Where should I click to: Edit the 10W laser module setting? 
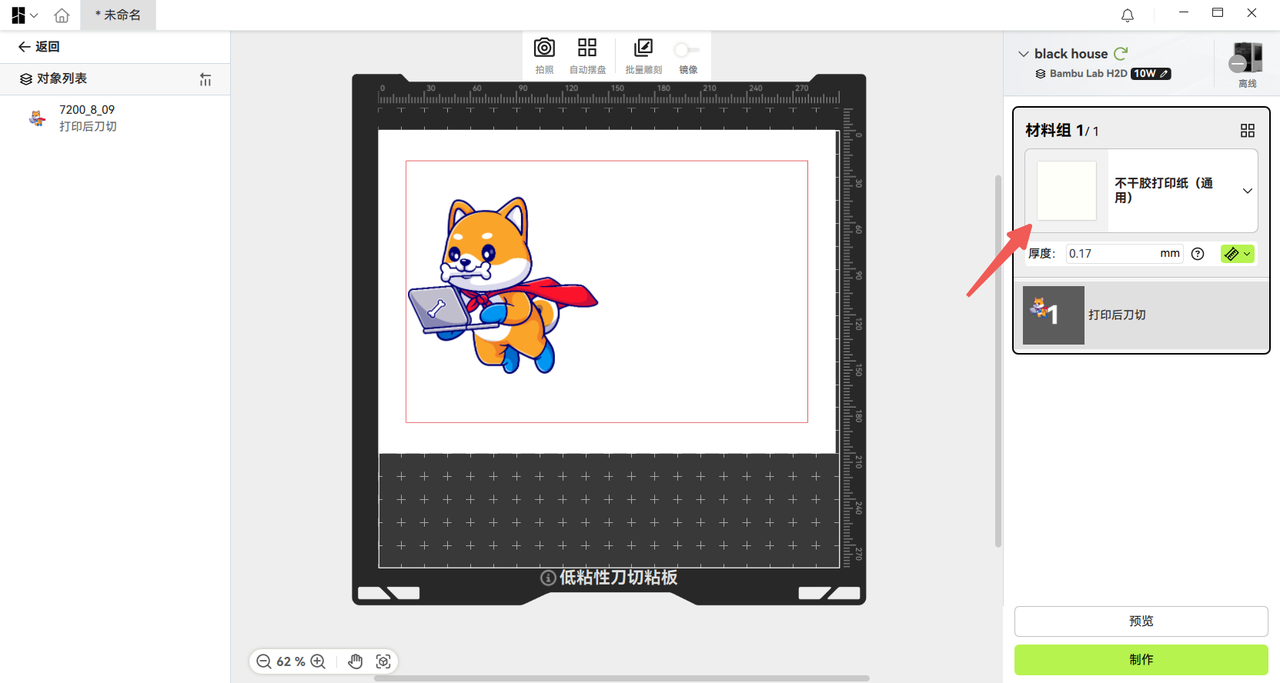(x=1150, y=74)
